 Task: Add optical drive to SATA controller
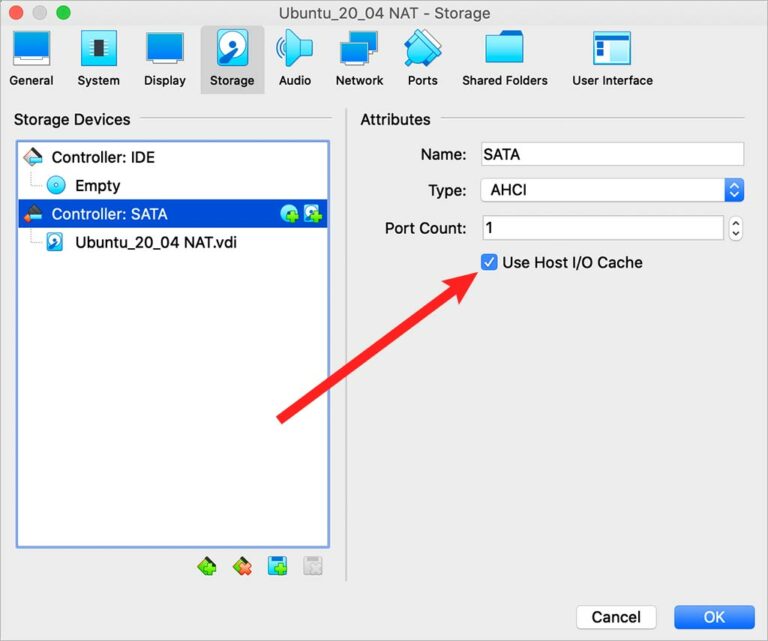(289, 214)
